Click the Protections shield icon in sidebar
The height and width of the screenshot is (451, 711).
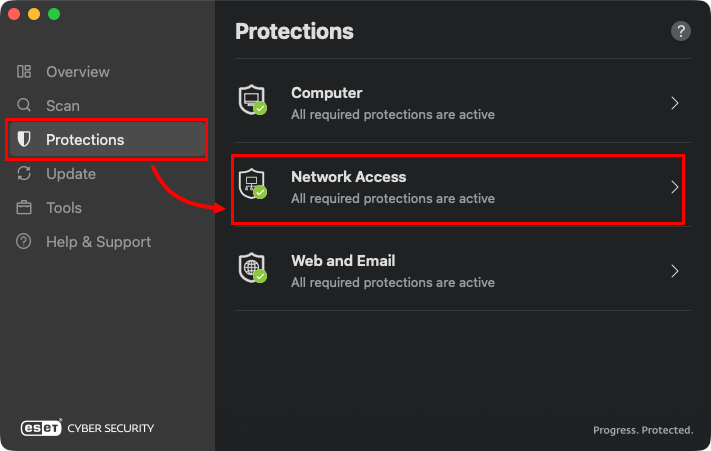click(25, 140)
